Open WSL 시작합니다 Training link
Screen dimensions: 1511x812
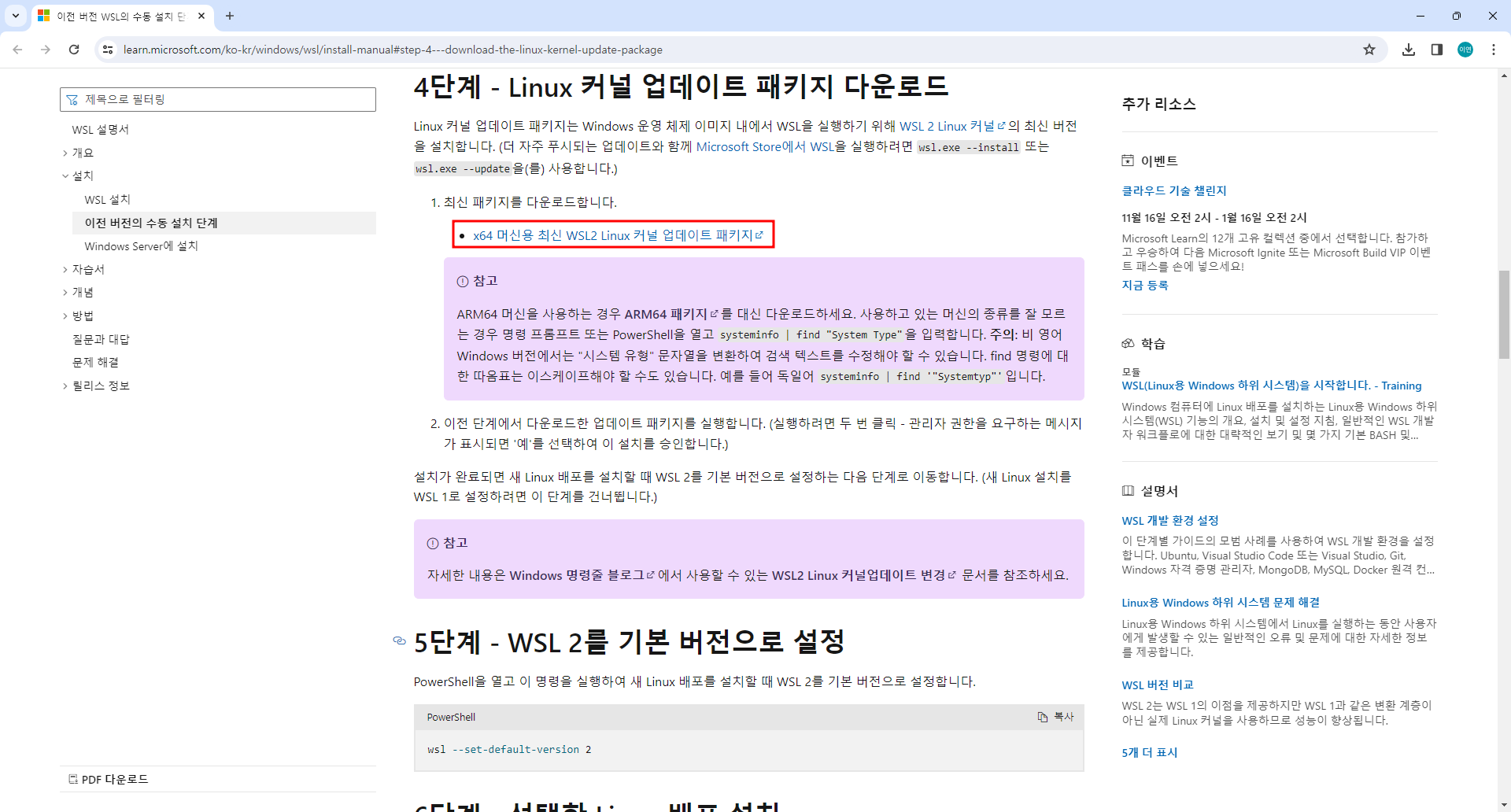(1272, 386)
